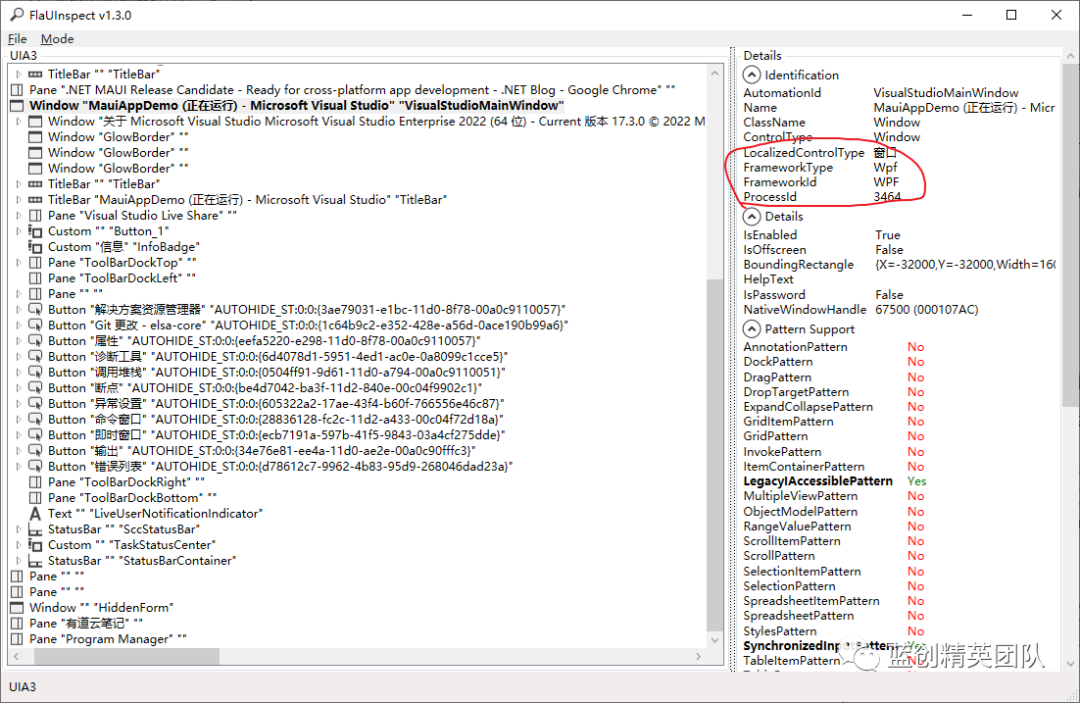
Task: Click the 属性 button icon
Action: pyautogui.click(x=35, y=341)
